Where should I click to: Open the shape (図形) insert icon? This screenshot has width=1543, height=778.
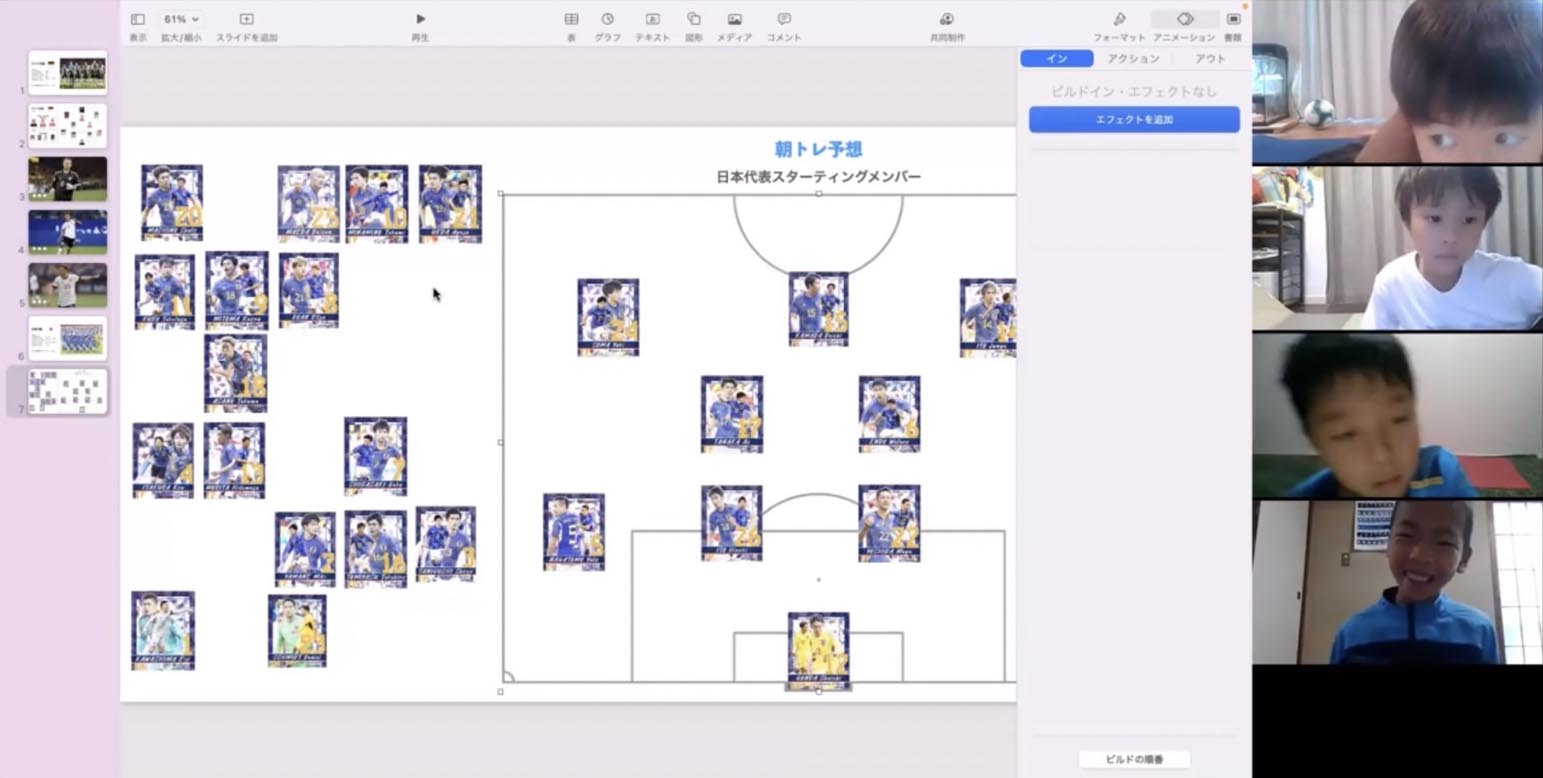coord(693,19)
